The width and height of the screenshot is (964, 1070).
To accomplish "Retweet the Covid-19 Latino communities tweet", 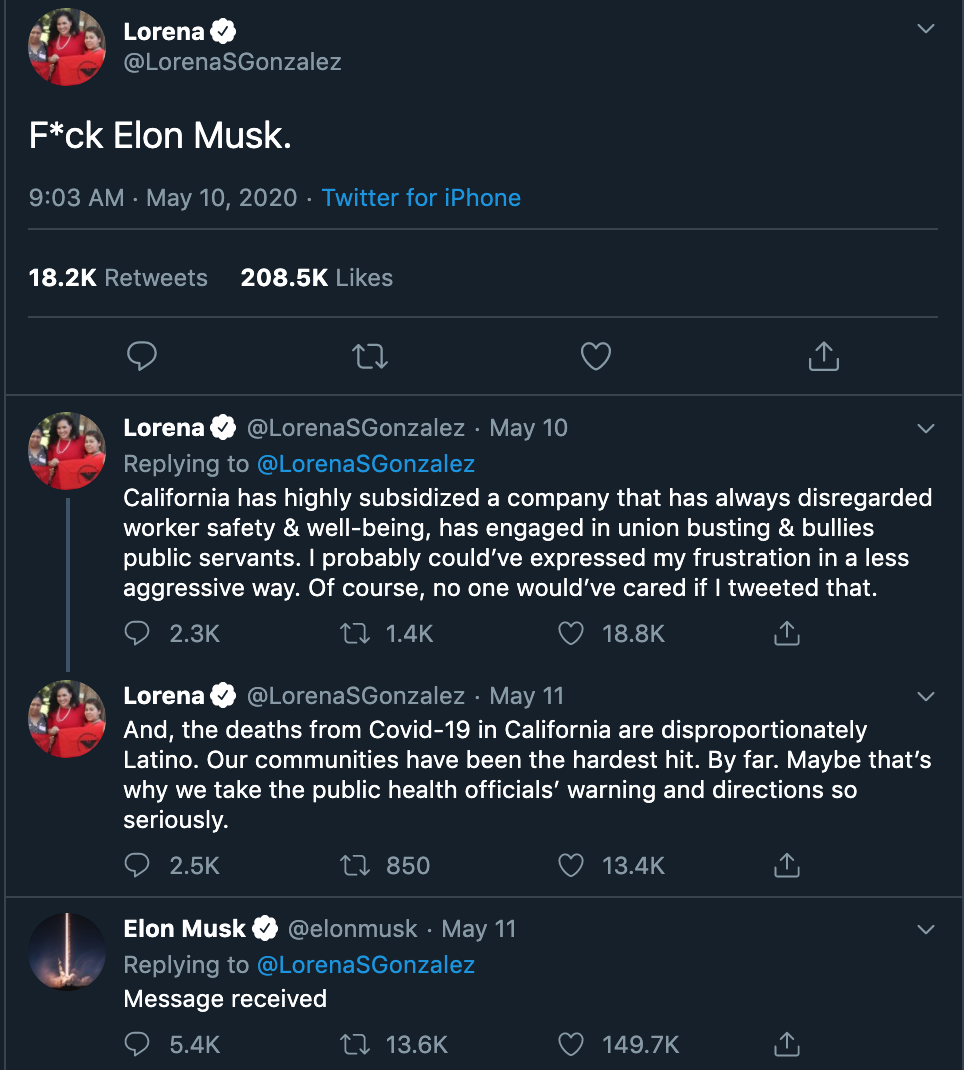I will click(x=355, y=865).
